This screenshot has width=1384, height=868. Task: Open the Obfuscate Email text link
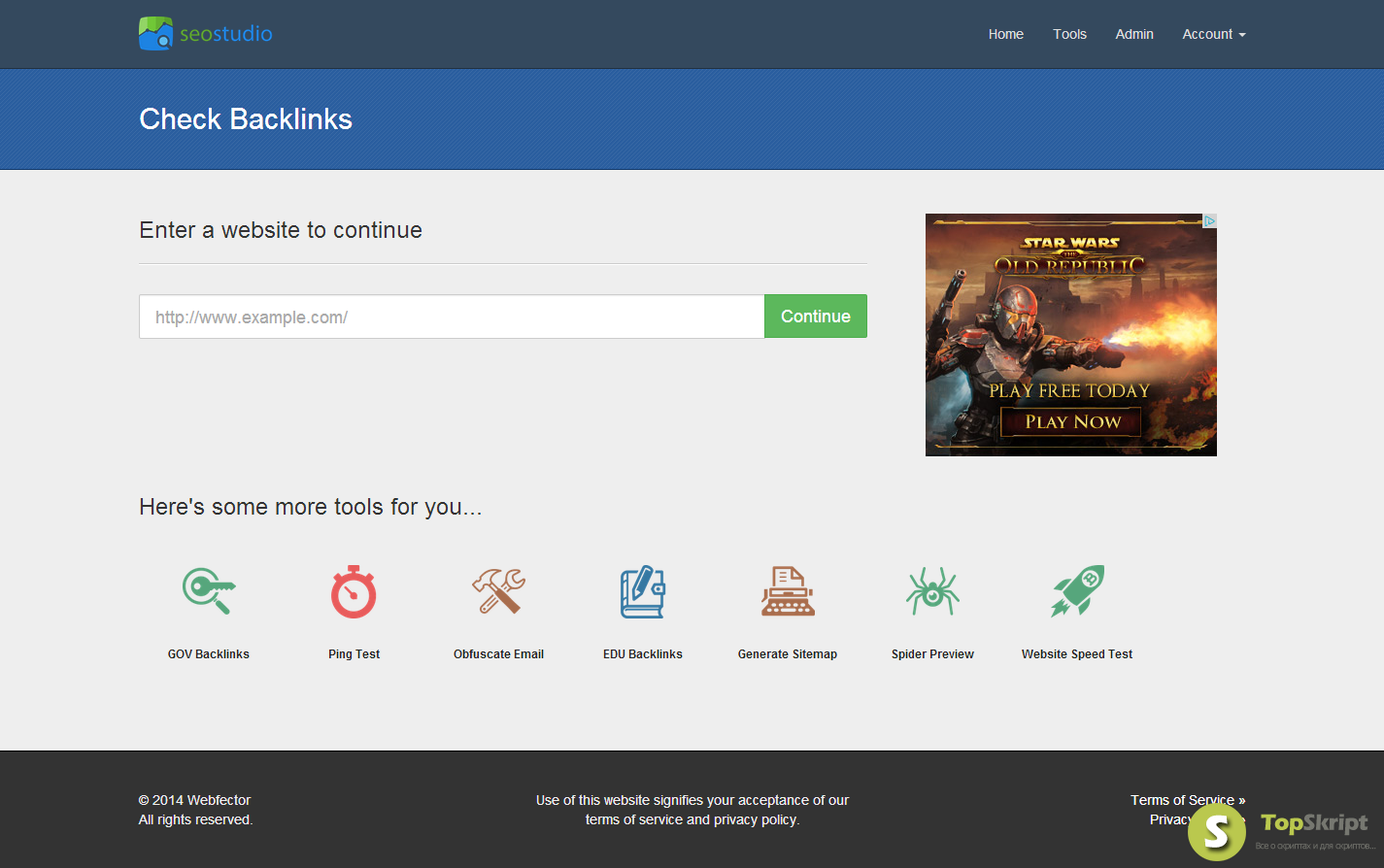pos(498,654)
